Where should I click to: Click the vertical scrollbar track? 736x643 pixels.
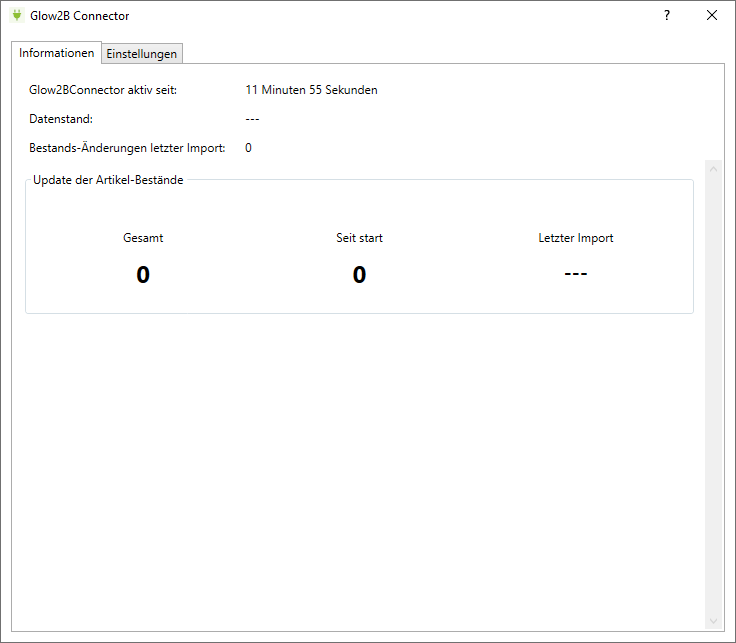(713, 400)
